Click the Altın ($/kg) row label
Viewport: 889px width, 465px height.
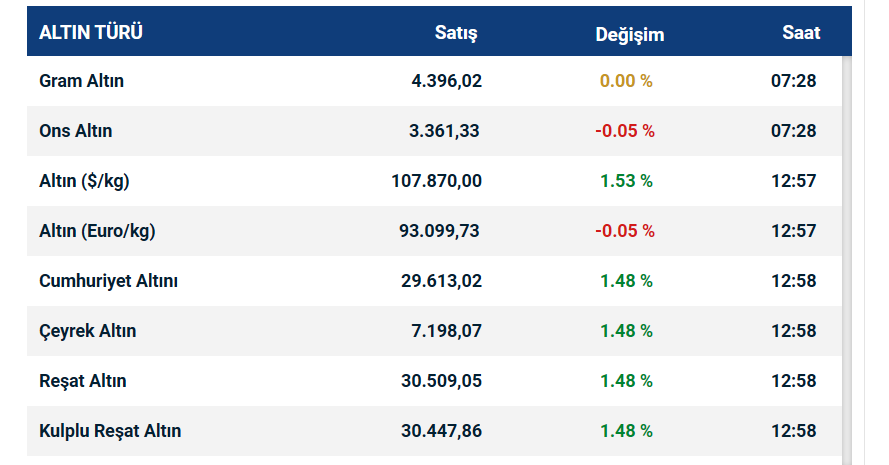coord(84,181)
